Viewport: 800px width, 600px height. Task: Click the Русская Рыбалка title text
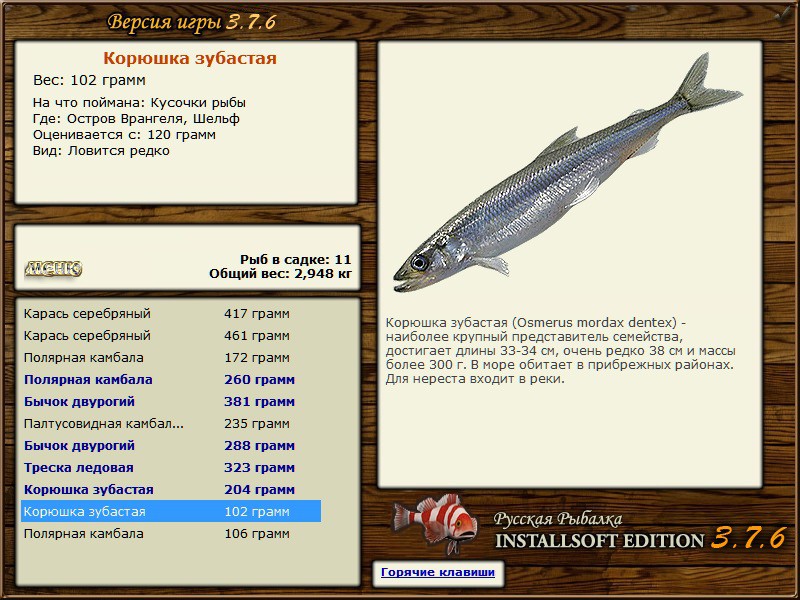point(558,519)
